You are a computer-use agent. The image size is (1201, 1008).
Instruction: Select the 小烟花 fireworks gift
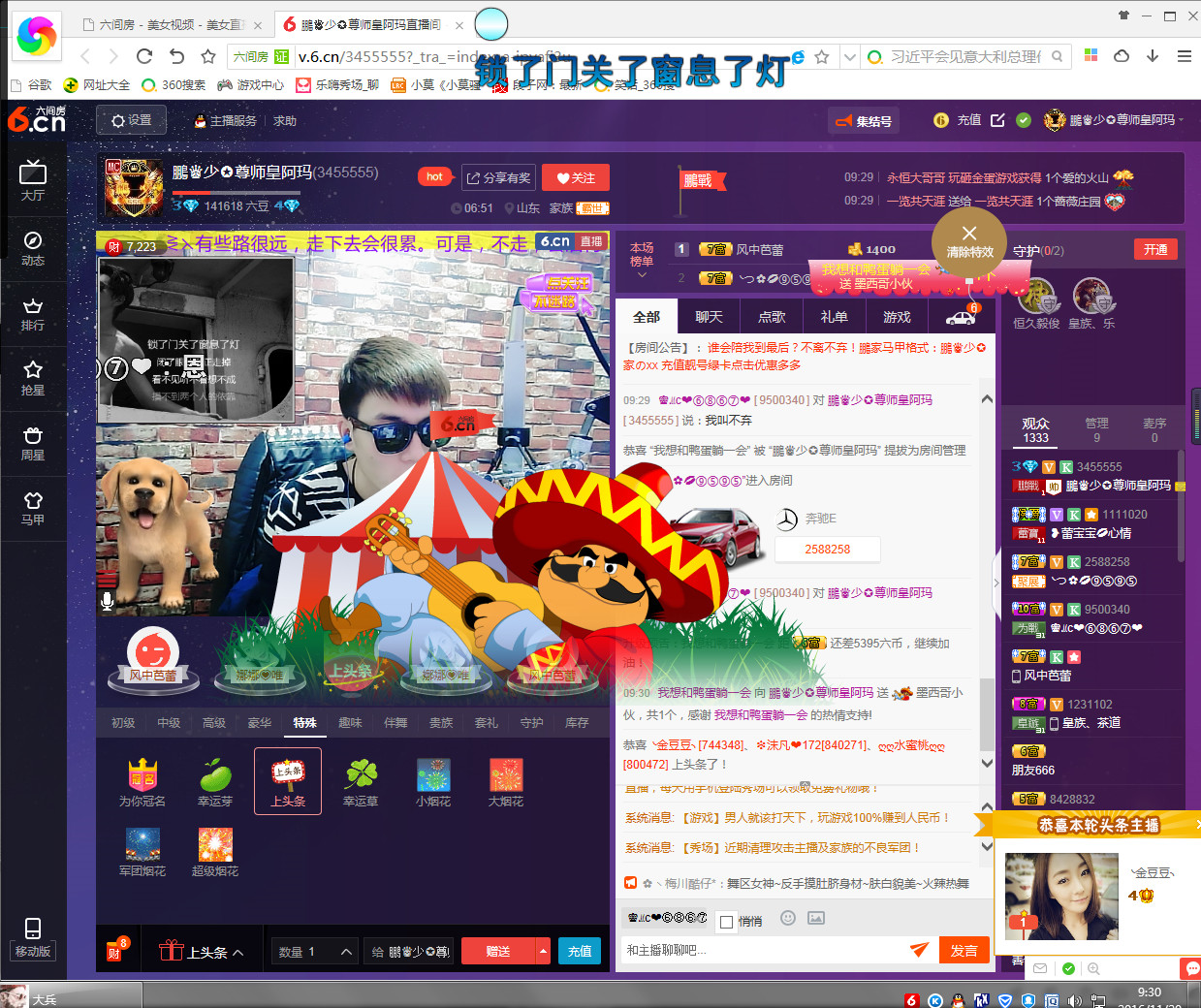pos(433,782)
